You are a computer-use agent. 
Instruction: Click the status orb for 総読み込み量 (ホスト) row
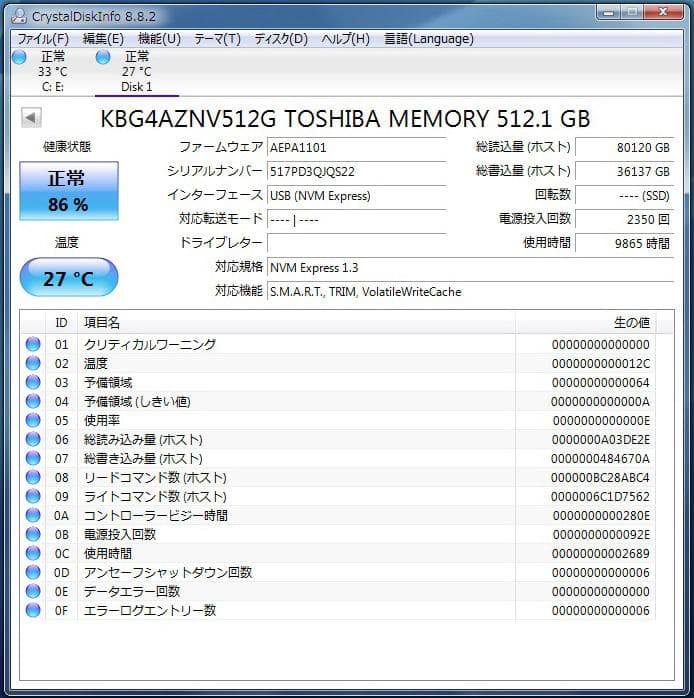33,439
